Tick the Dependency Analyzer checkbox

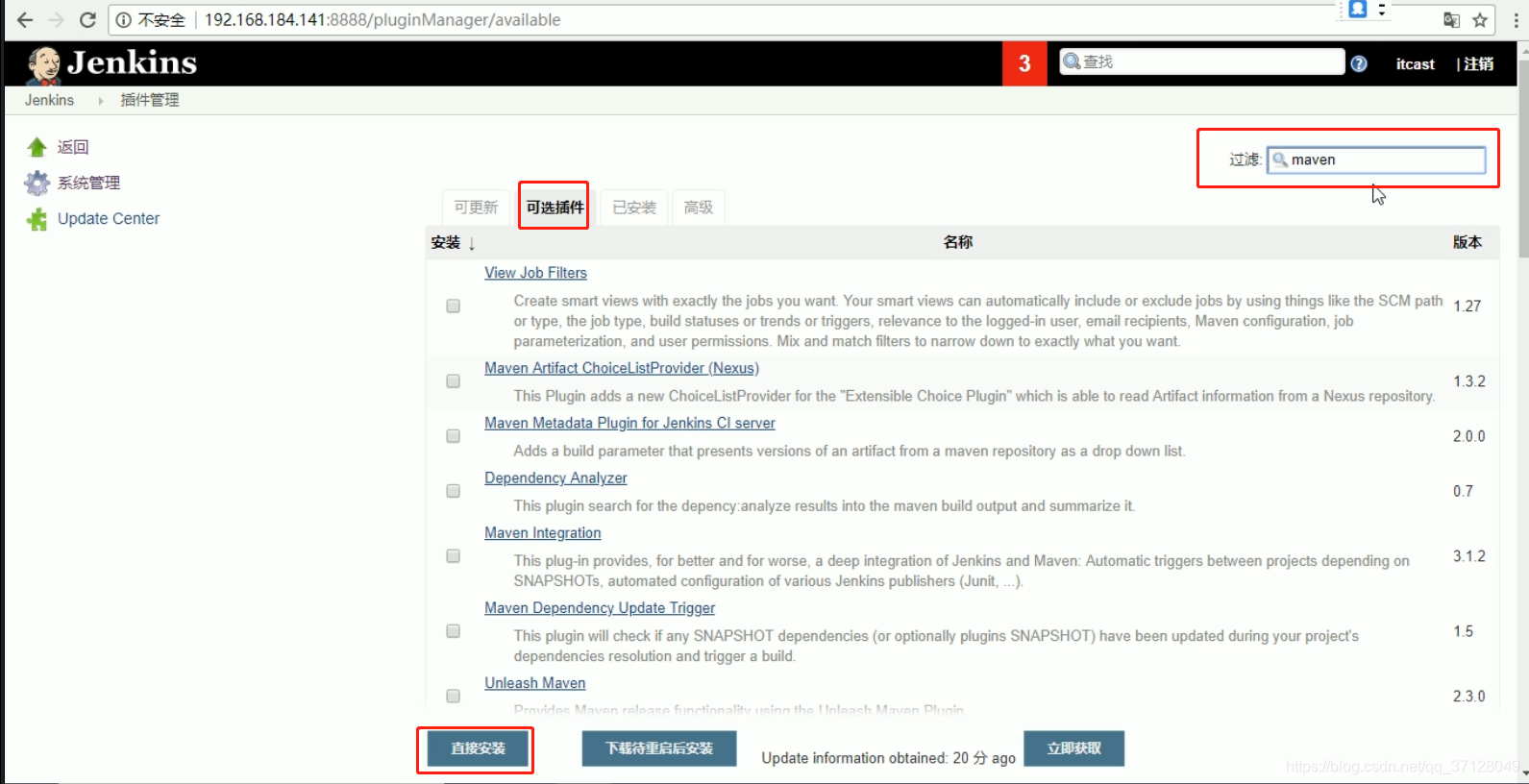453,491
